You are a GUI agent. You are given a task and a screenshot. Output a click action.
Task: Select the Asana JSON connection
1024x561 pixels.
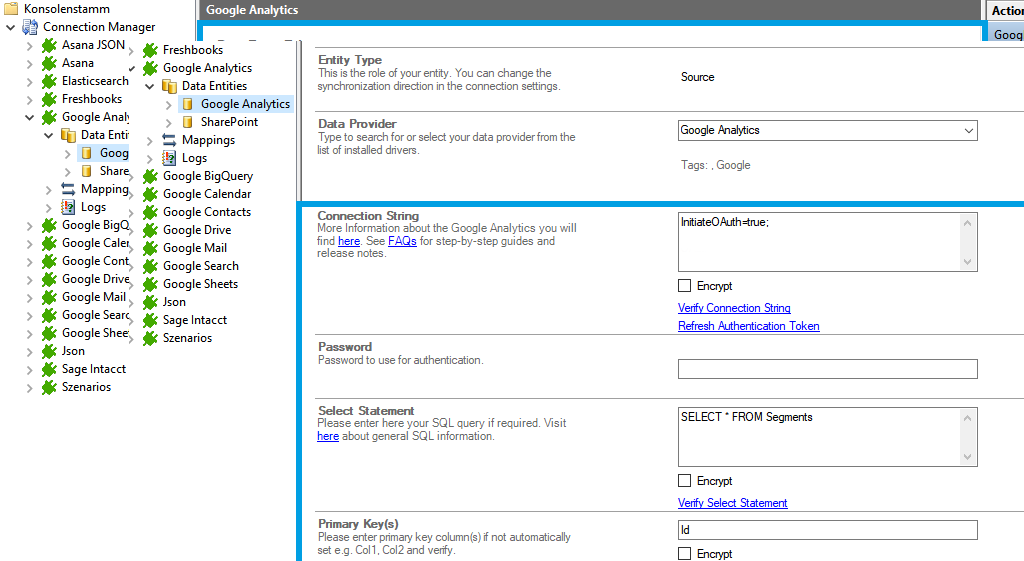tap(93, 45)
